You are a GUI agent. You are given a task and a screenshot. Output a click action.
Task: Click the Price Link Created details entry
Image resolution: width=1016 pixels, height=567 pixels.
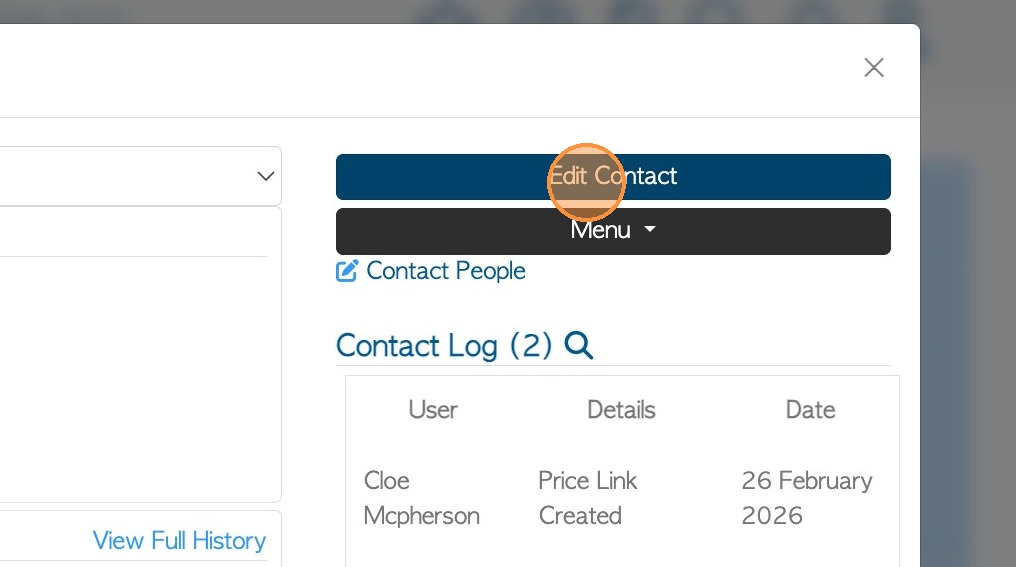[587, 498]
